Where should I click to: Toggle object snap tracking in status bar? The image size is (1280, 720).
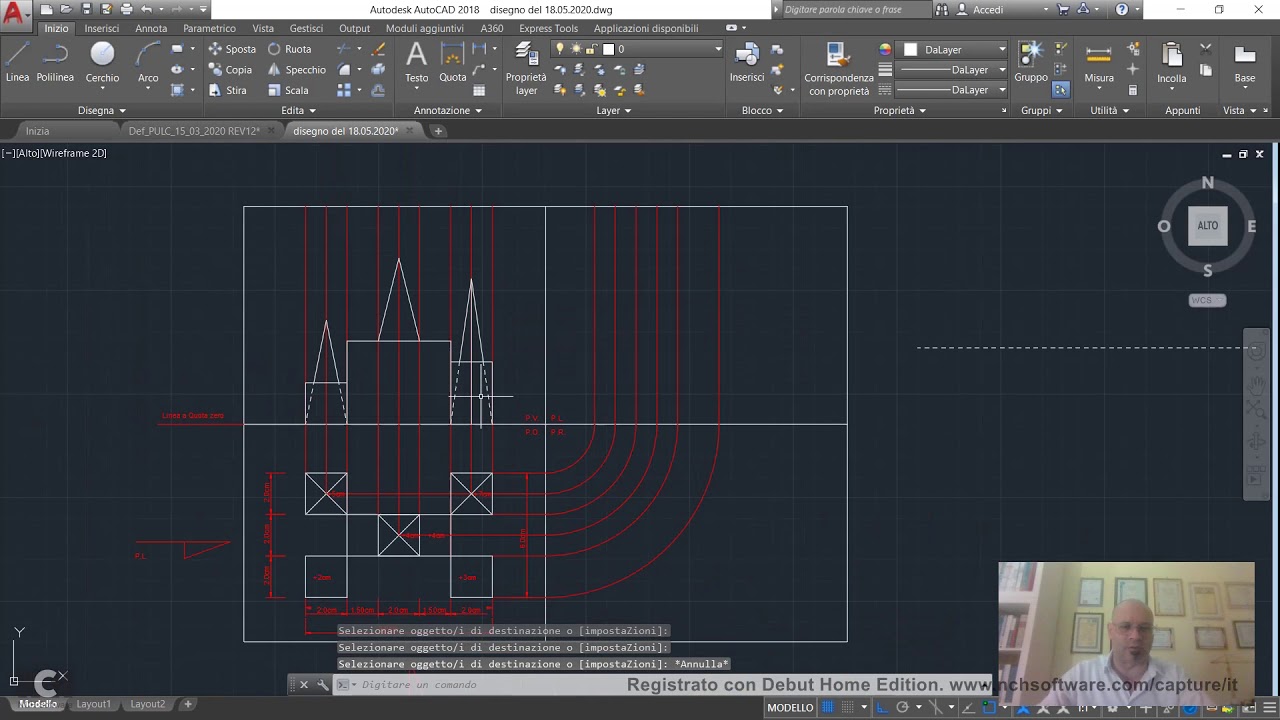pos(968,707)
